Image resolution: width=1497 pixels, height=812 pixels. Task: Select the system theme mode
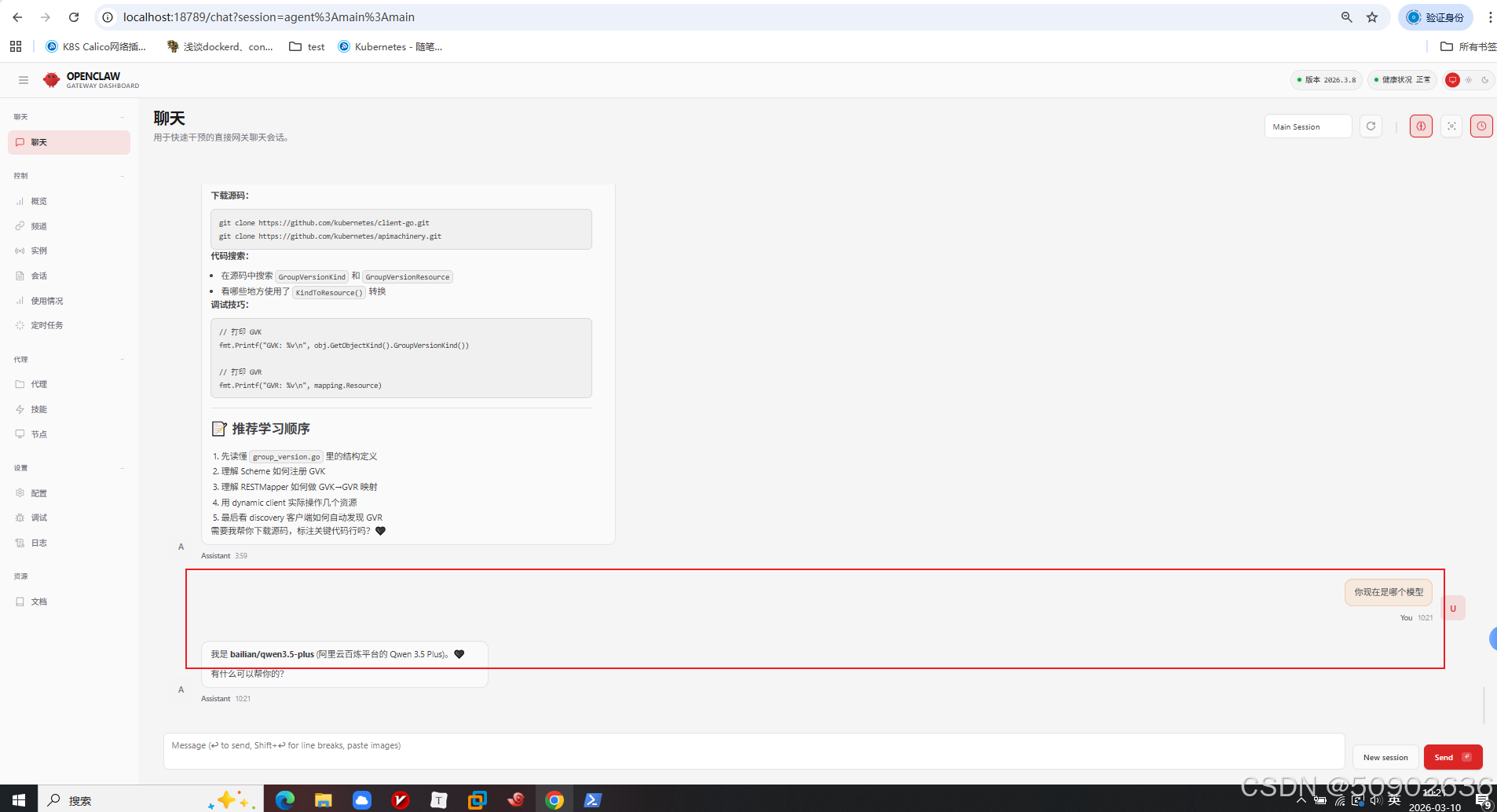tap(1452, 80)
